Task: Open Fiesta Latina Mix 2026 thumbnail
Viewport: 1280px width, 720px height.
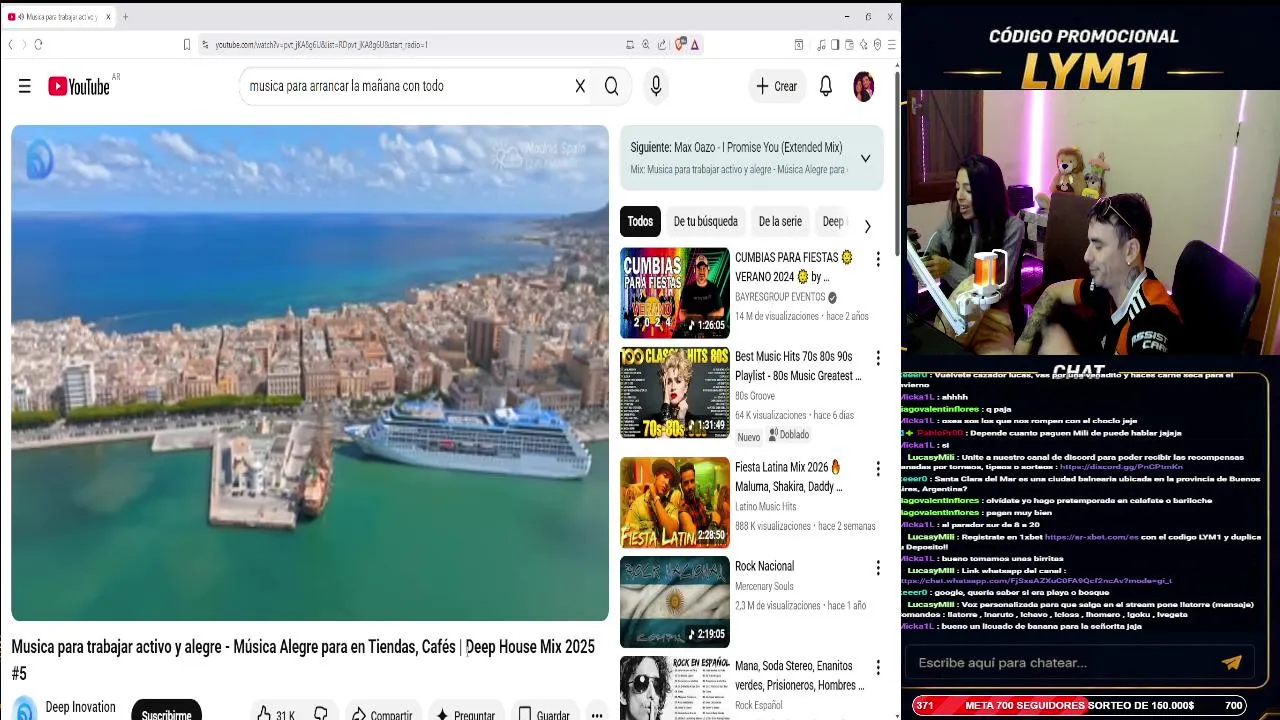Action: point(675,502)
